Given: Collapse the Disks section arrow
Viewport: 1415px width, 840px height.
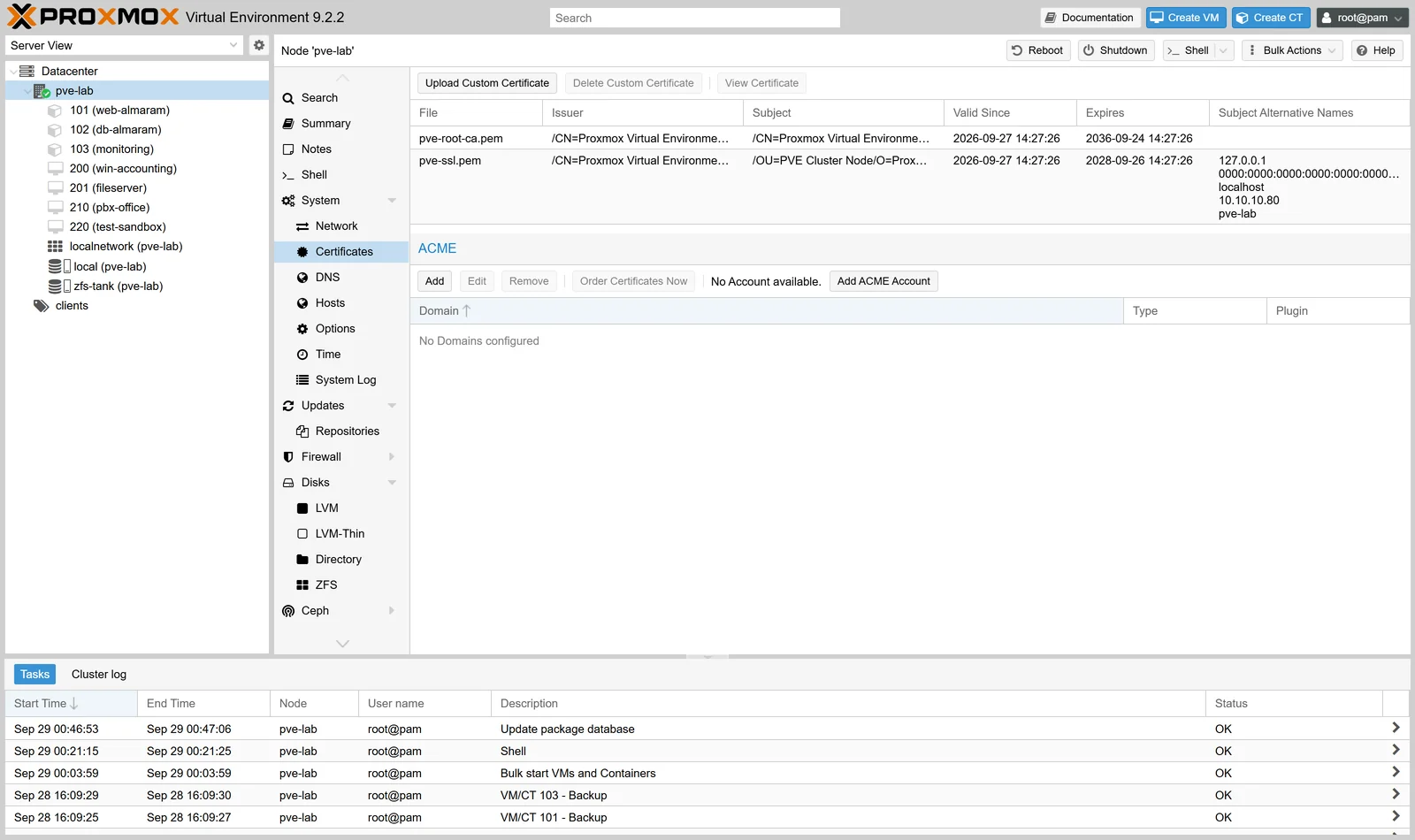Looking at the screenshot, I should (x=392, y=483).
